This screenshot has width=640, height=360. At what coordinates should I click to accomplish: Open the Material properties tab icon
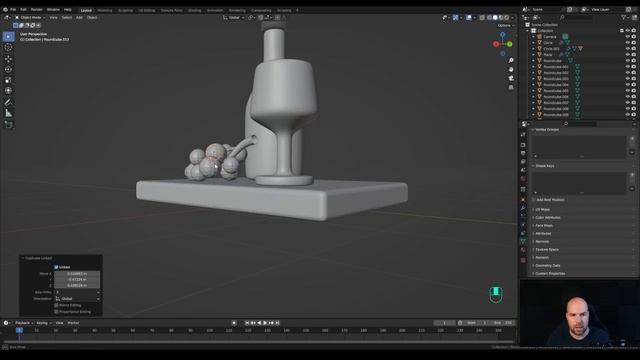(523, 250)
